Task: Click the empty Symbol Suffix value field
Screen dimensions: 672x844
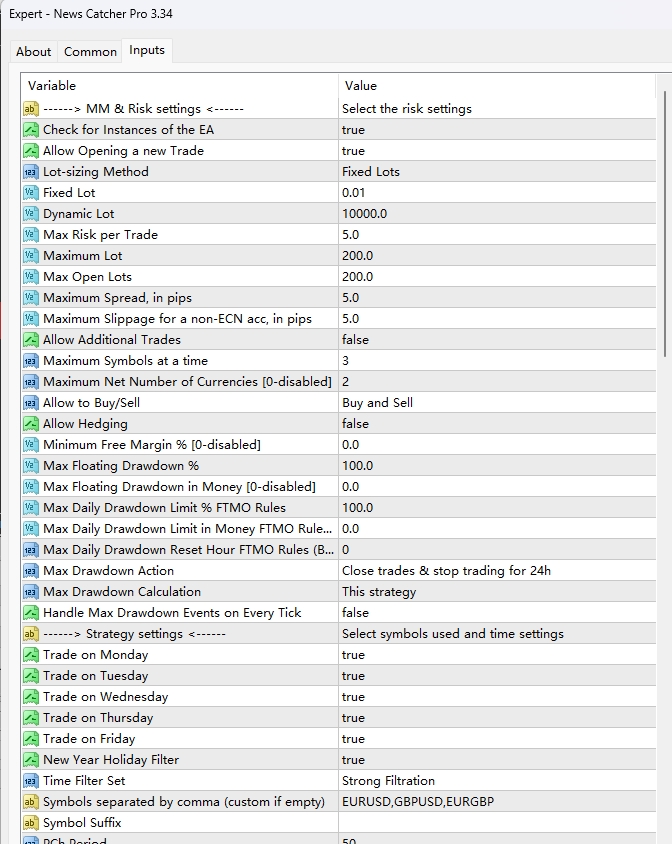Action: coord(497,822)
